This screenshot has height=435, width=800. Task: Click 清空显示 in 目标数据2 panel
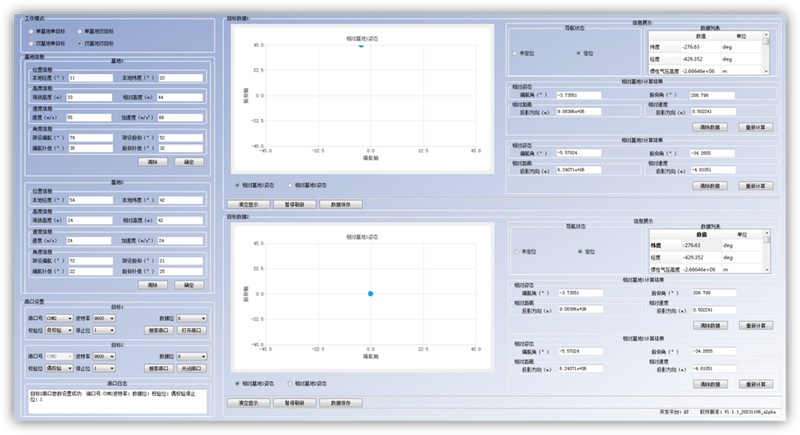pos(249,403)
